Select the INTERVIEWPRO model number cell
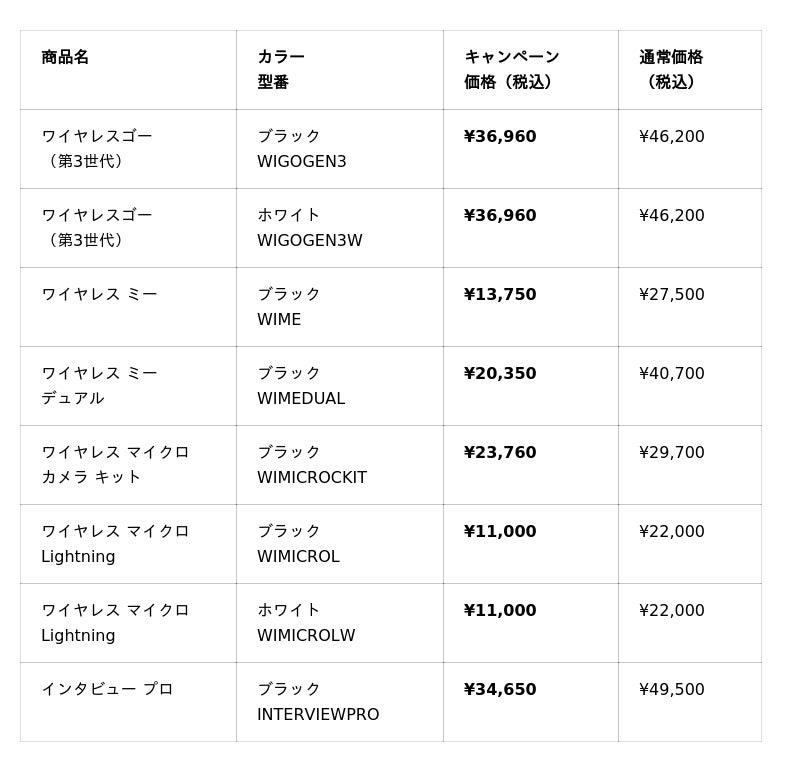Image resolution: width=800 pixels, height=772 pixels. pos(318,714)
